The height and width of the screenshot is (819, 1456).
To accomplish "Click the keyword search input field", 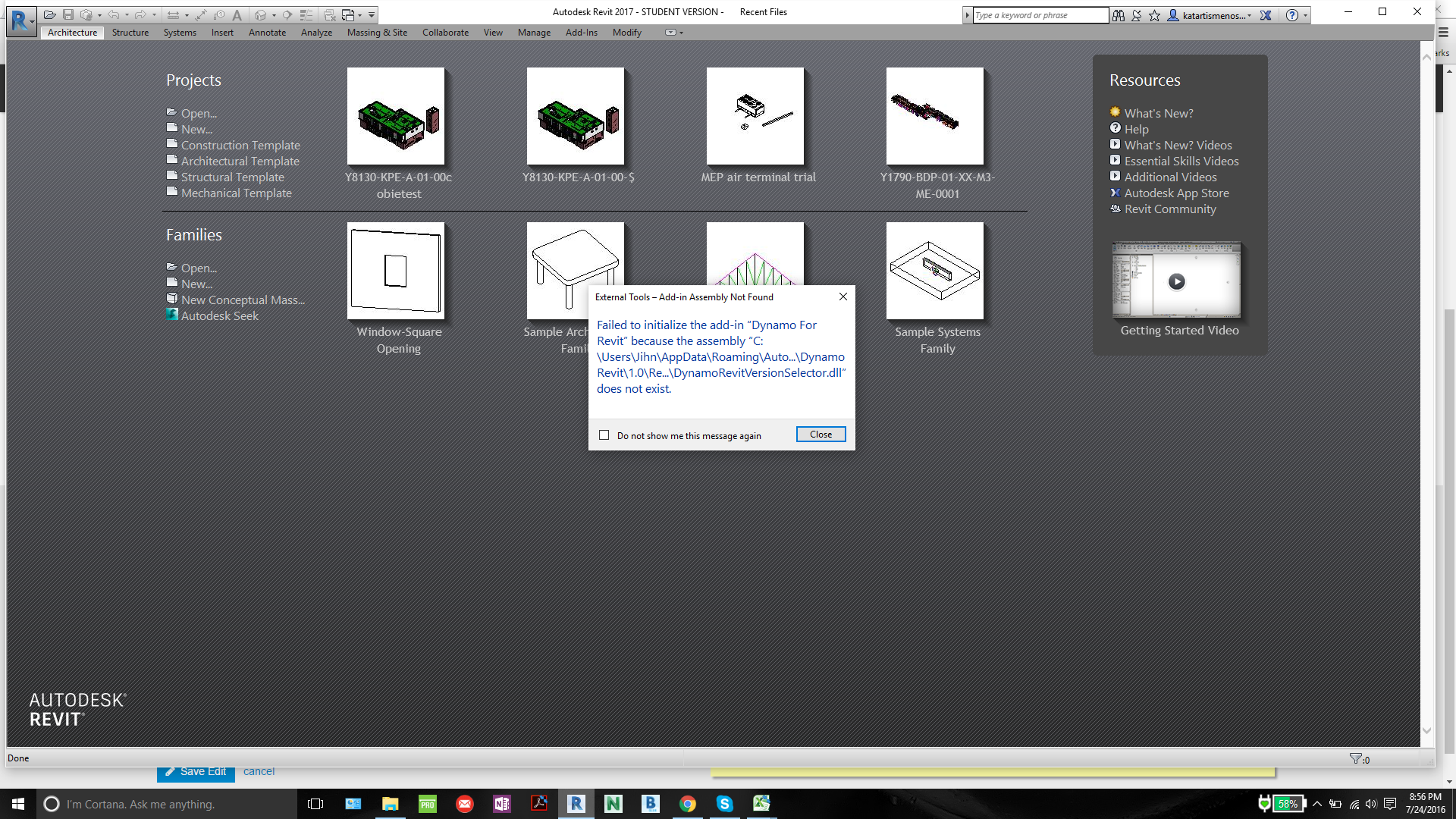I will pos(1040,15).
